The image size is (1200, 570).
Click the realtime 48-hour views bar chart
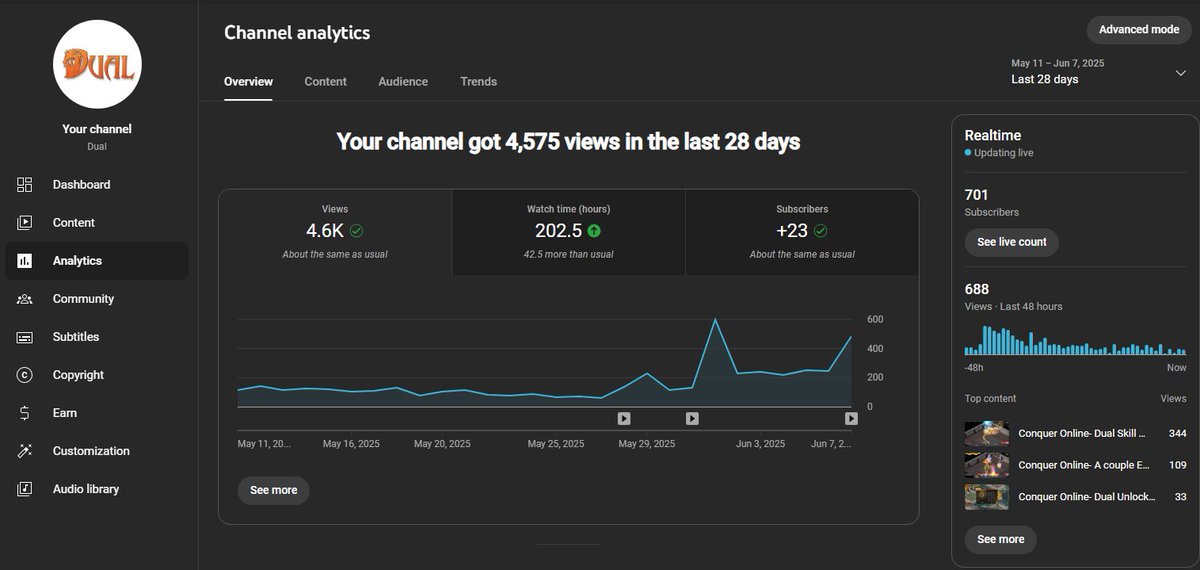(1075, 340)
